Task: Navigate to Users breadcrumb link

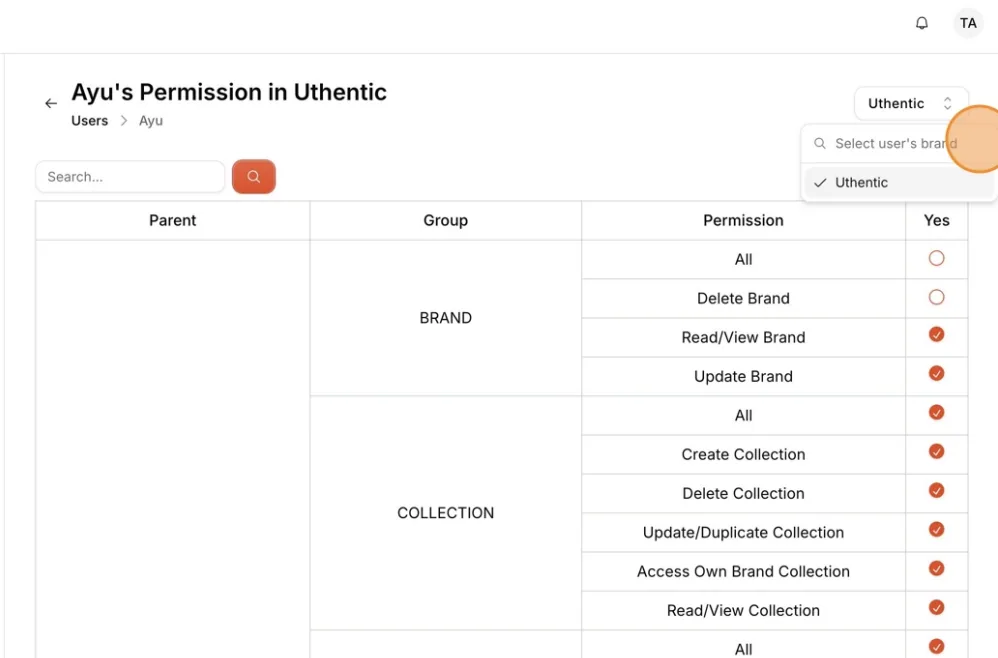Action: [x=90, y=121]
